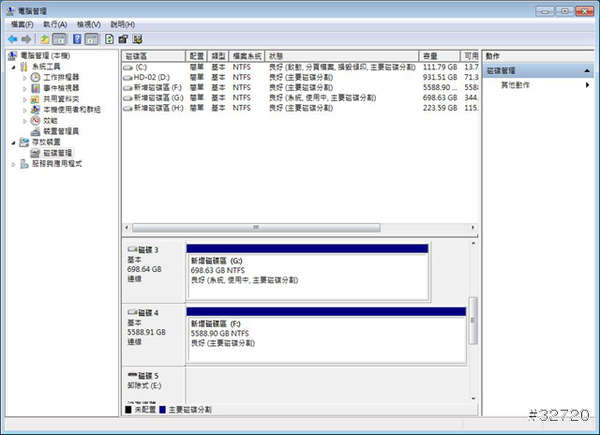Expand the 共用資料夾 tree node
This screenshot has height=435, width=600.
coord(25,98)
